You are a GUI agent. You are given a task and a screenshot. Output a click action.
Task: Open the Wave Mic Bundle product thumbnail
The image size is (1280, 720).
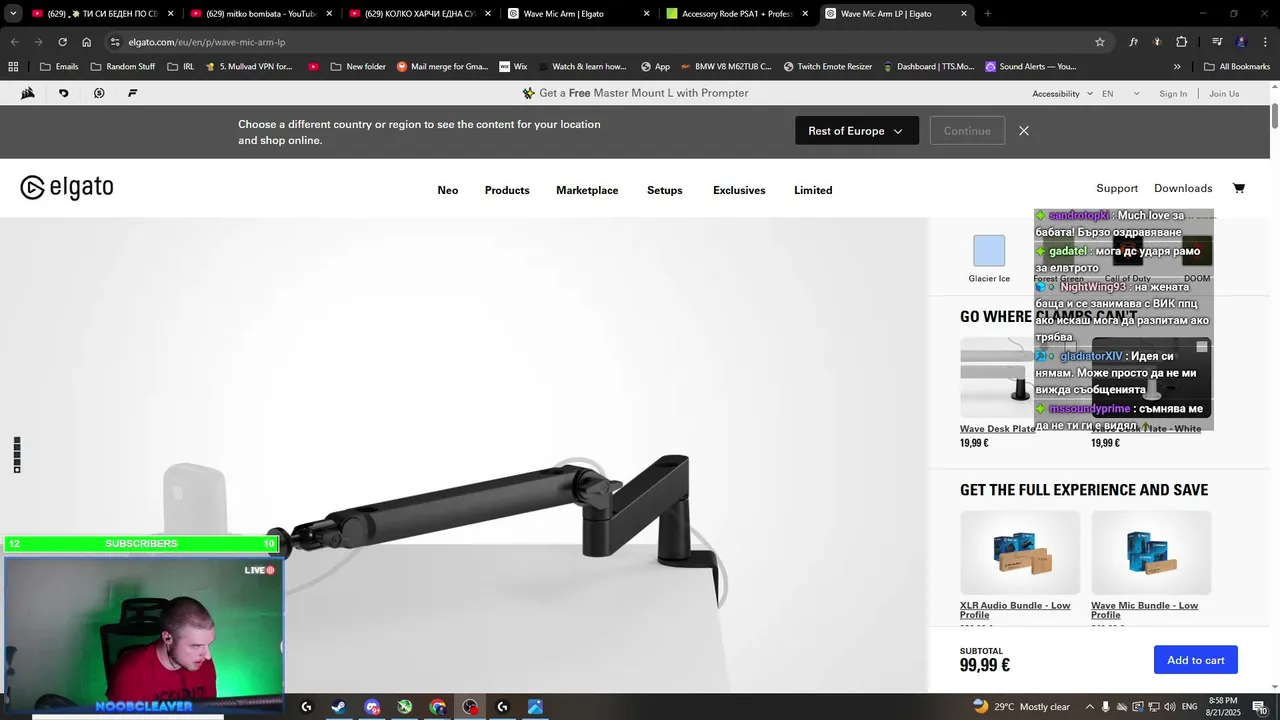point(1151,553)
